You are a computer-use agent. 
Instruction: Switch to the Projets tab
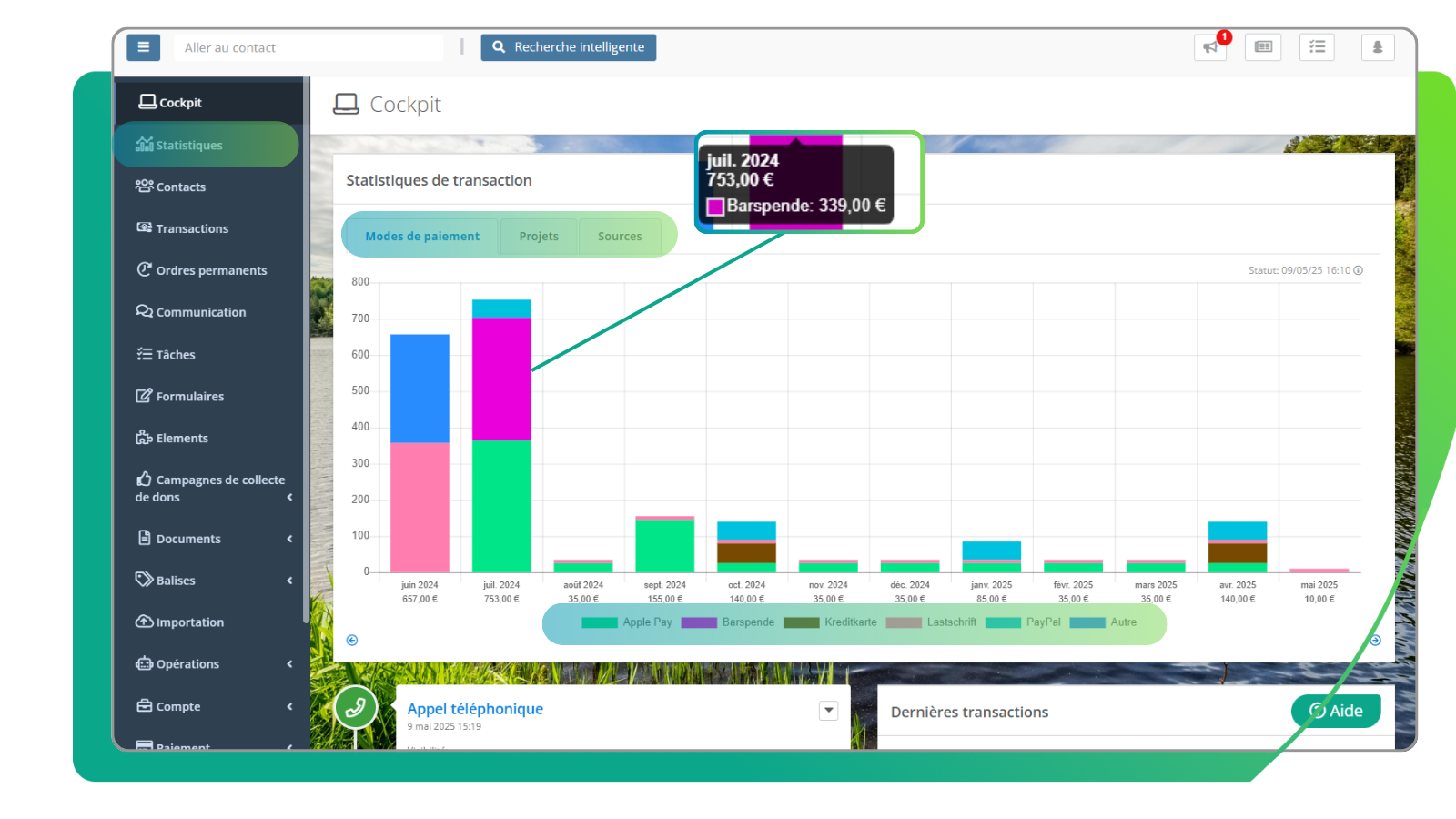pyautogui.click(x=539, y=237)
